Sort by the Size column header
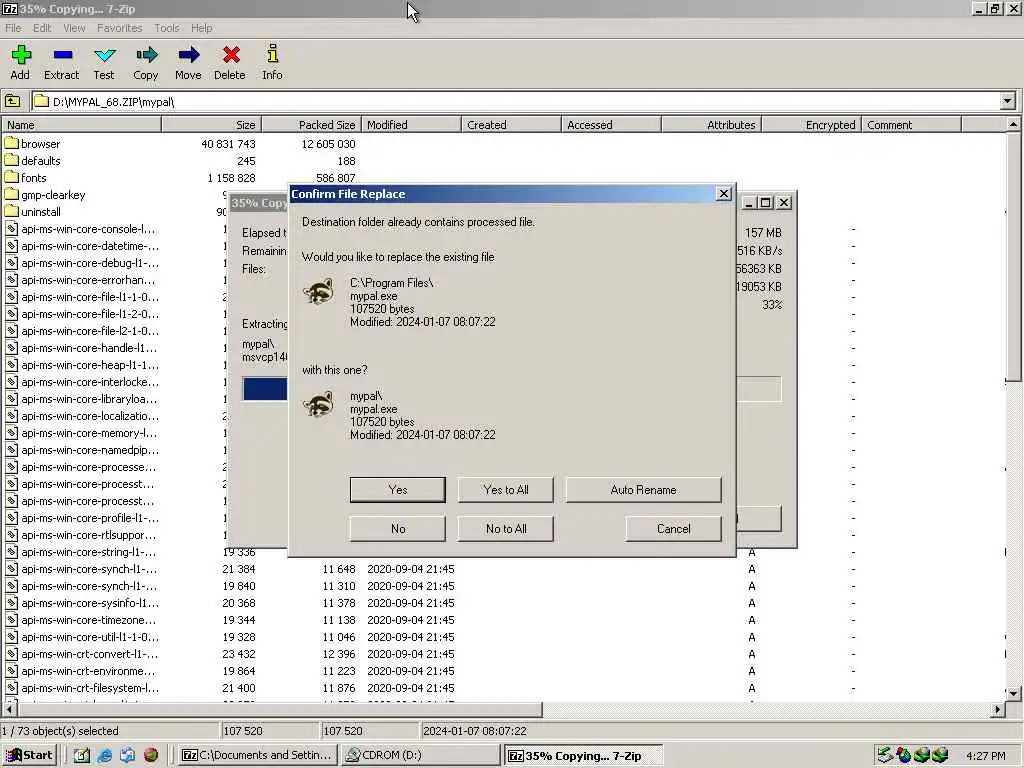This screenshot has width=1024, height=768. (x=212, y=125)
